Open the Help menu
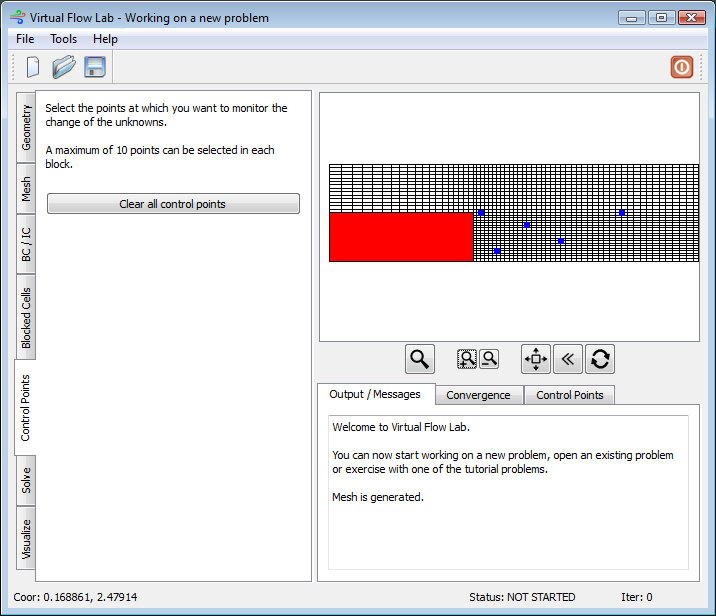The image size is (716, 616). pos(105,39)
